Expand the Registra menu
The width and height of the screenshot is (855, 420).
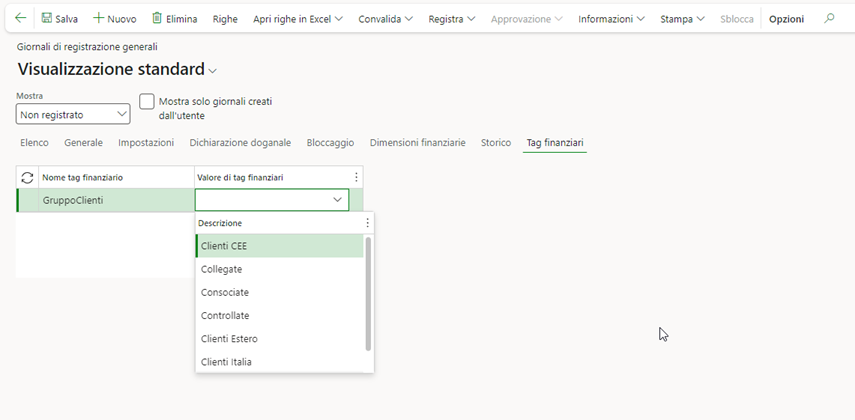[x=451, y=19]
